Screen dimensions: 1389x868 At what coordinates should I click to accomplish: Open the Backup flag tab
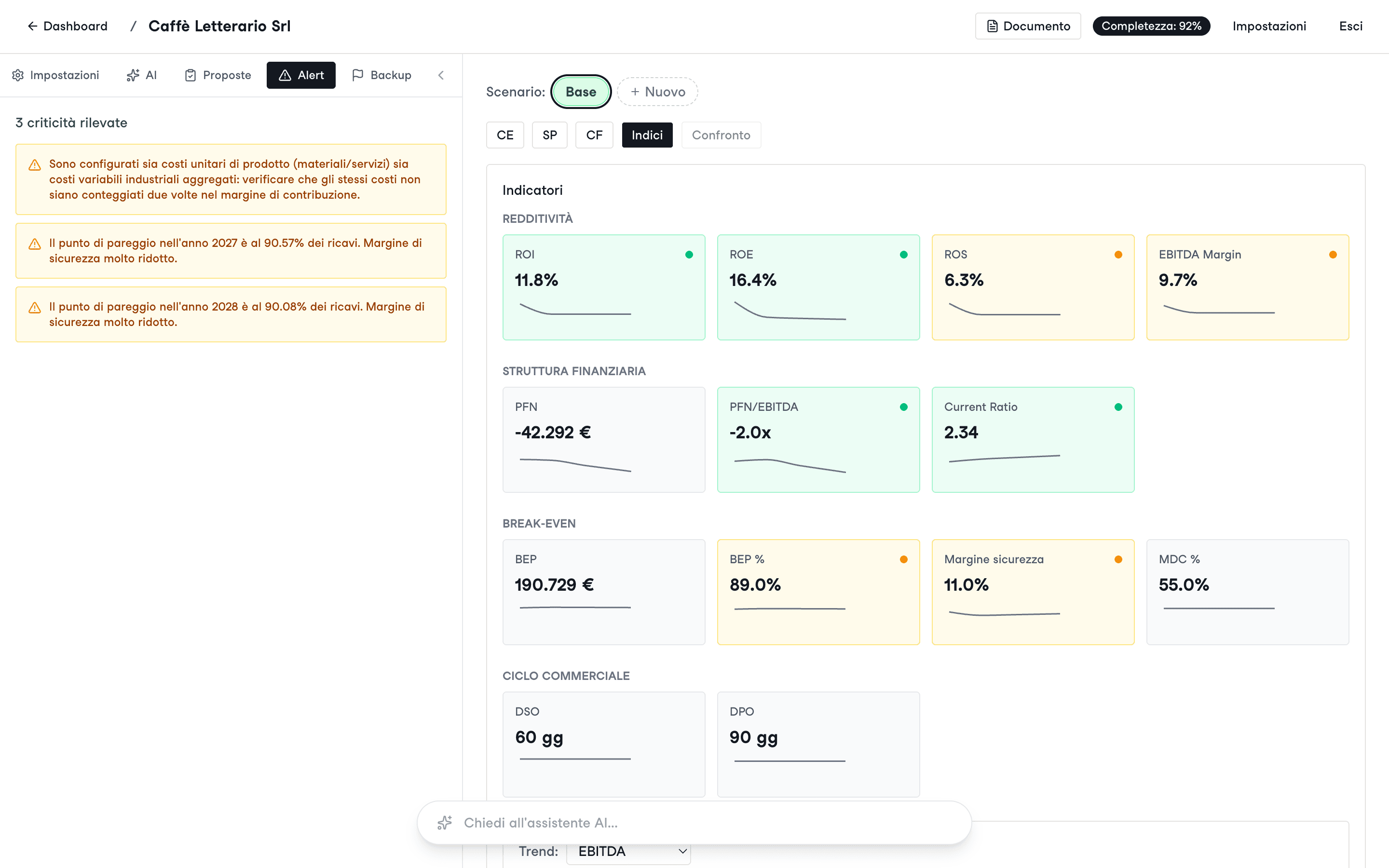[381, 75]
